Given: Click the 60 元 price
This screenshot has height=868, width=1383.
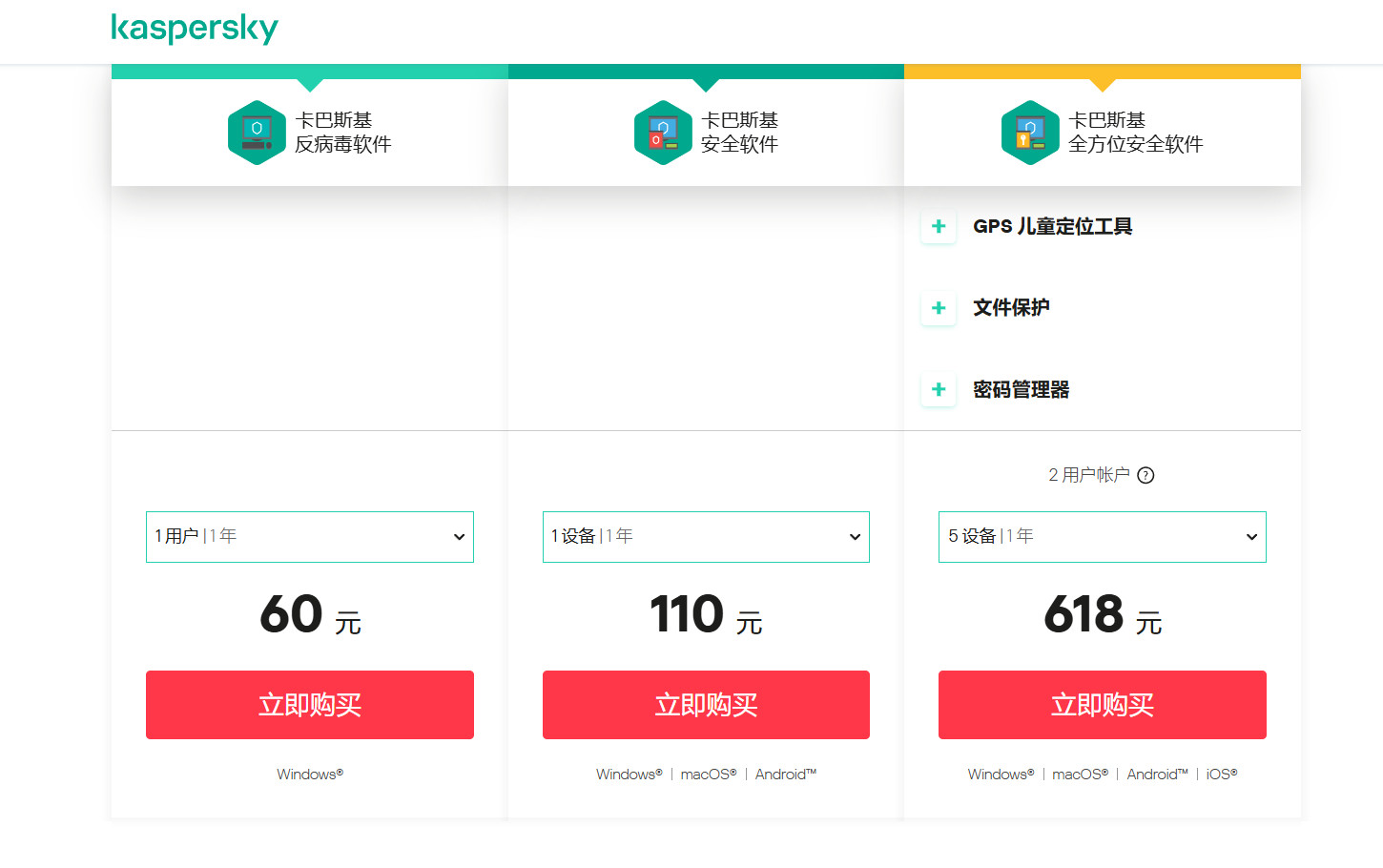Looking at the screenshot, I should (310, 614).
